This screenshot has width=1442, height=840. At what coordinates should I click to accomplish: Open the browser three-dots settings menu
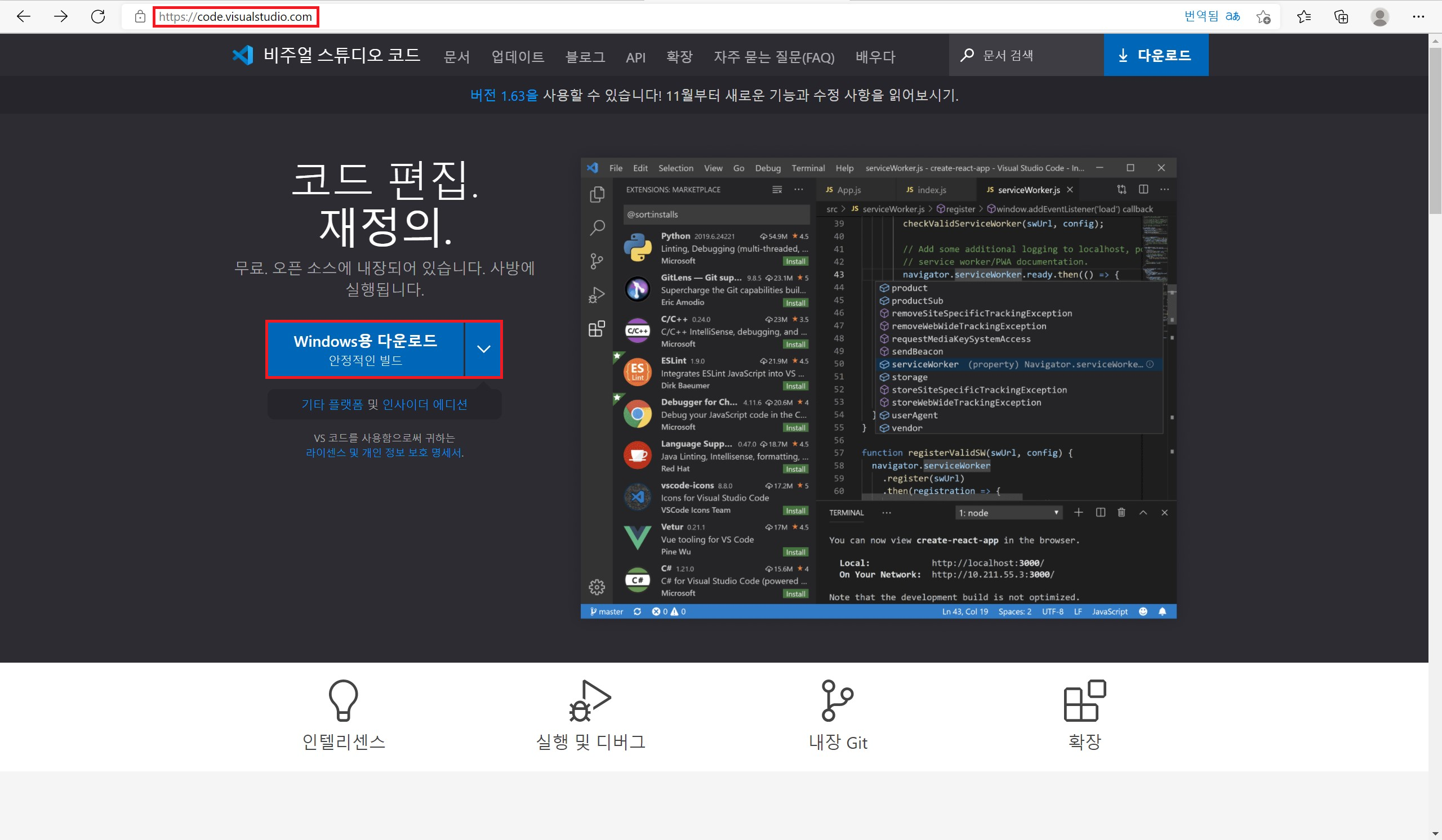click(x=1418, y=16)
